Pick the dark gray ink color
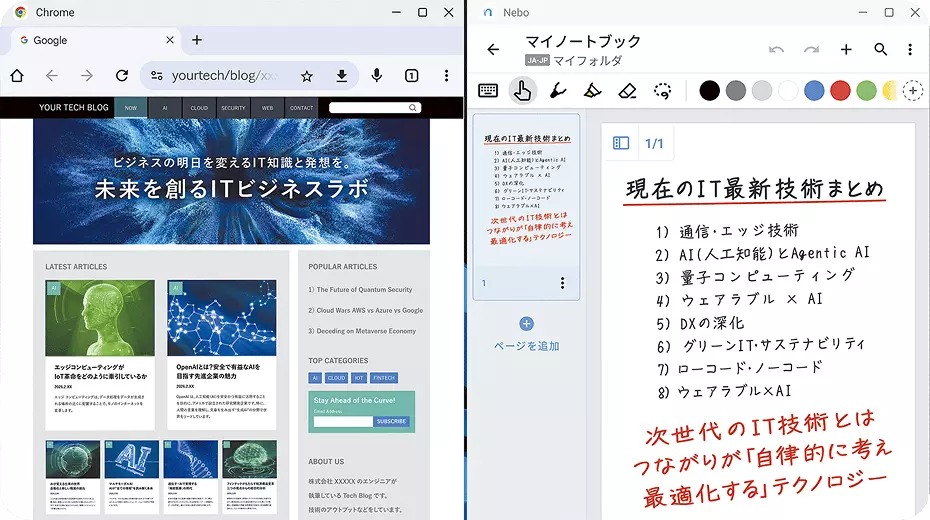 click(735, 91)
